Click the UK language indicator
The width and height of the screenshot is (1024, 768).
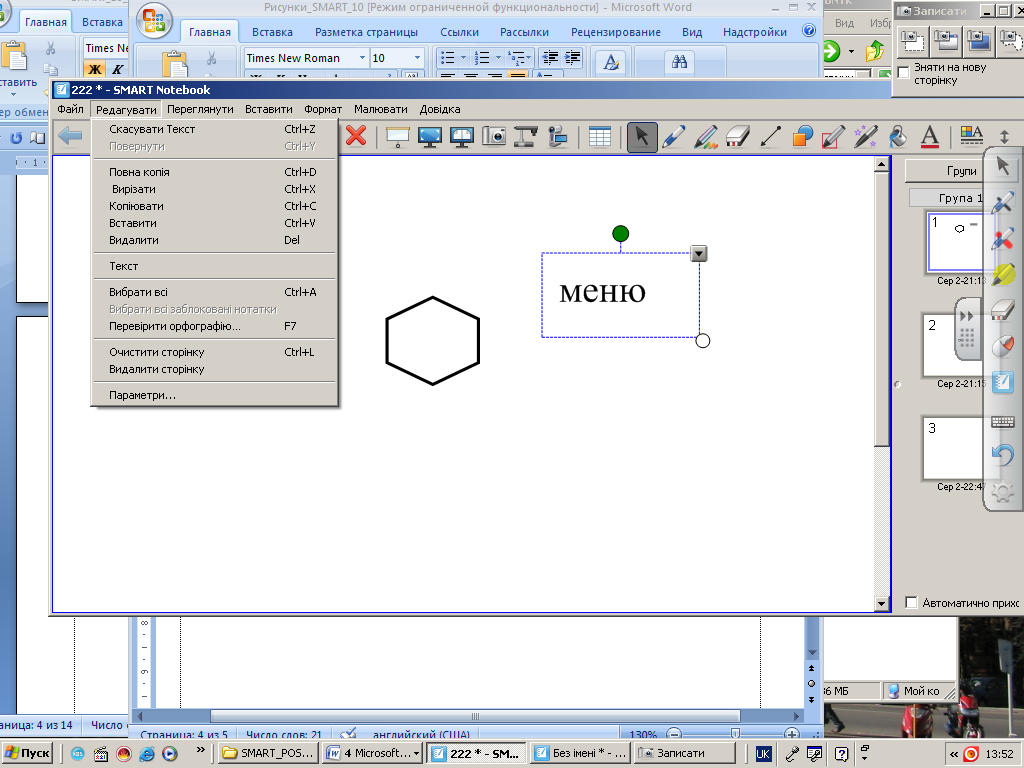(x=763, y=754)
